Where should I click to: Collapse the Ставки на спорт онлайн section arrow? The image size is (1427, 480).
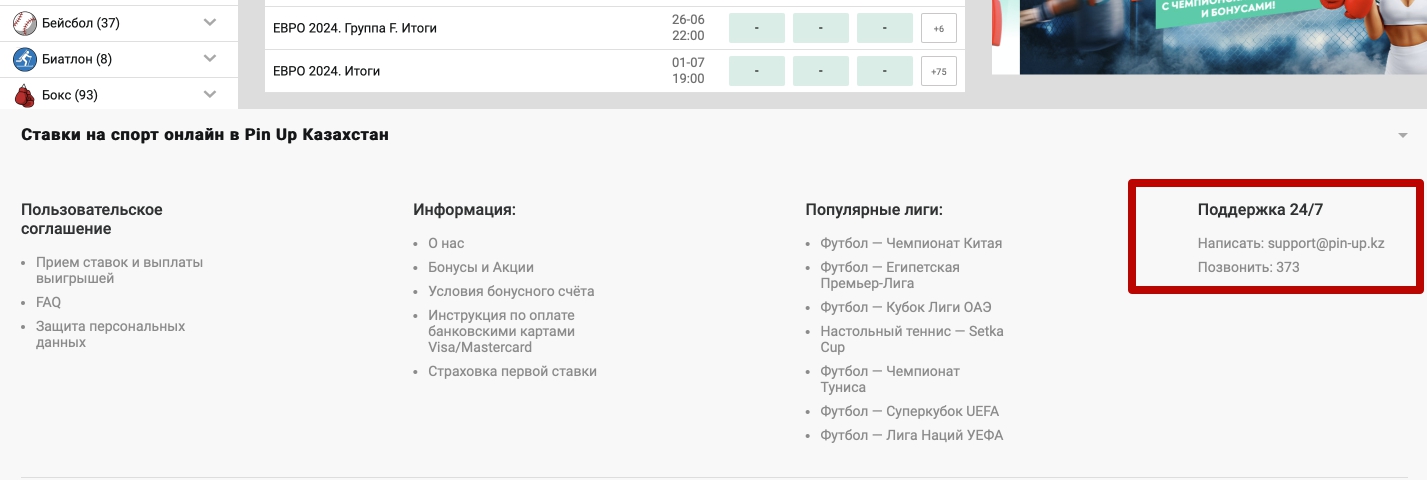click(1403, 135)
